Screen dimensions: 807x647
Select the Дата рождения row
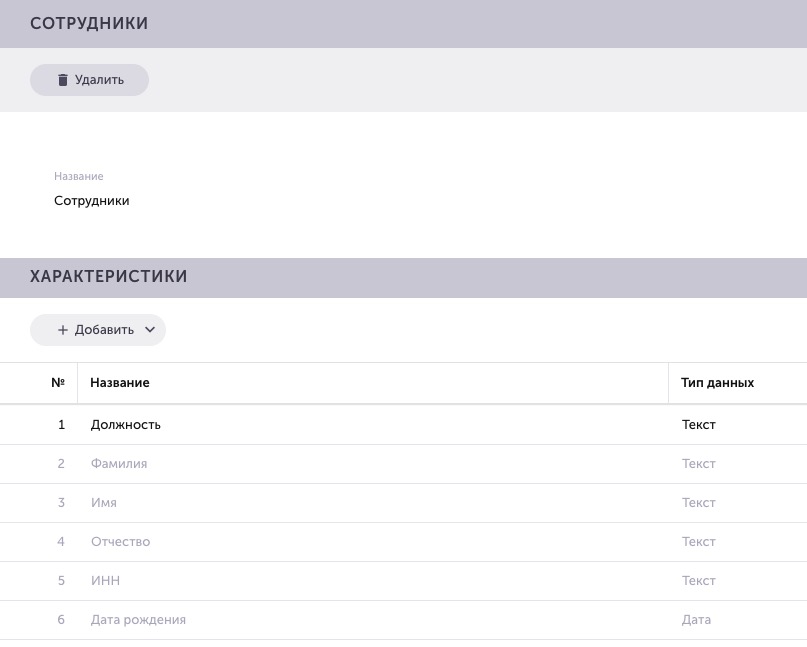pyautogui.click(x=404, y=620)
